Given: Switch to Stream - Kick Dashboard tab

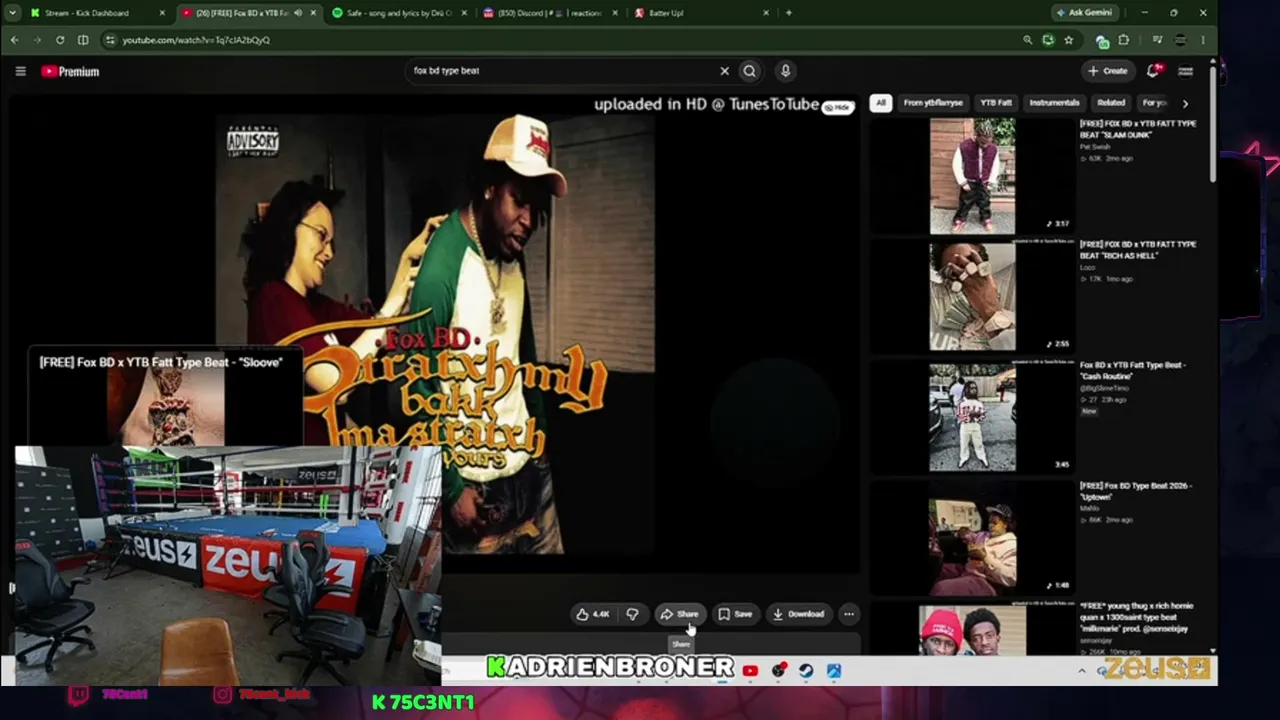Looking at the screenshot, I should (96, 13).
